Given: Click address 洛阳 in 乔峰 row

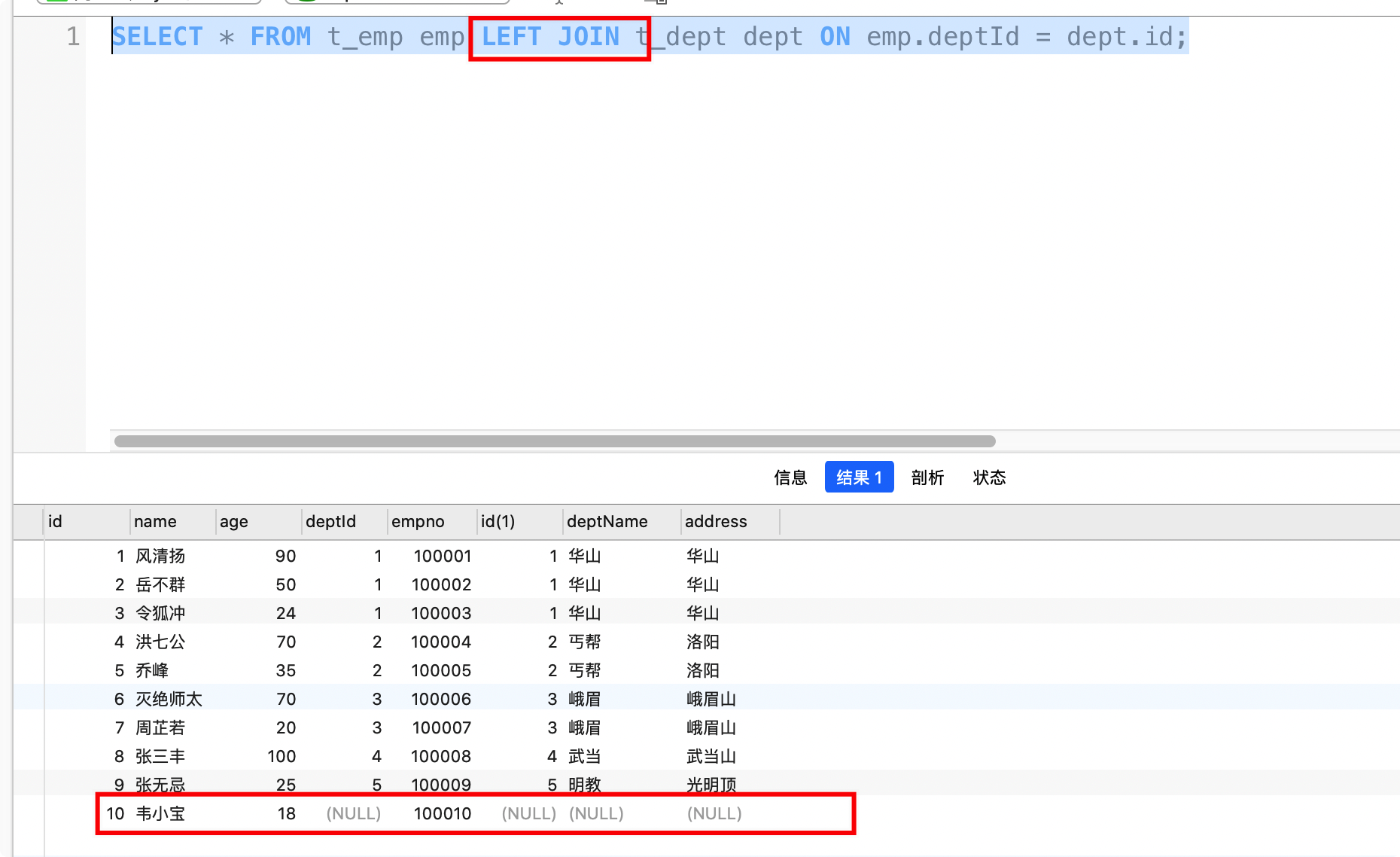Looking at the screenshot, I should coord(703,670).
